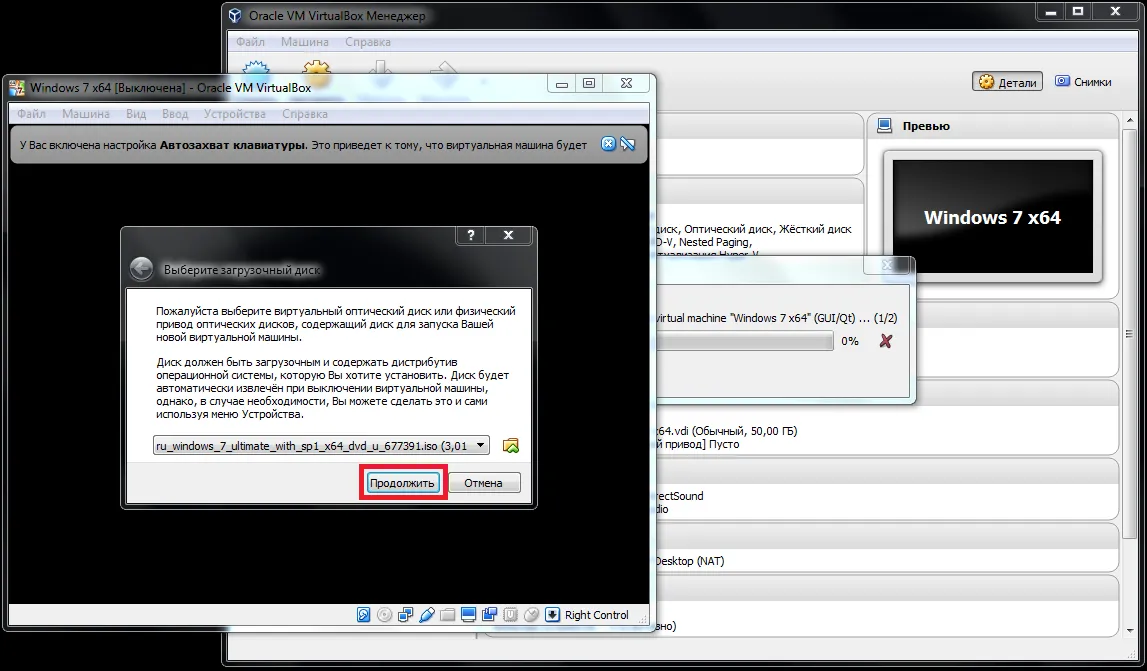Suppress future keyboard capture notifications icon
The image size is (1147, 671).
(628, 145)
